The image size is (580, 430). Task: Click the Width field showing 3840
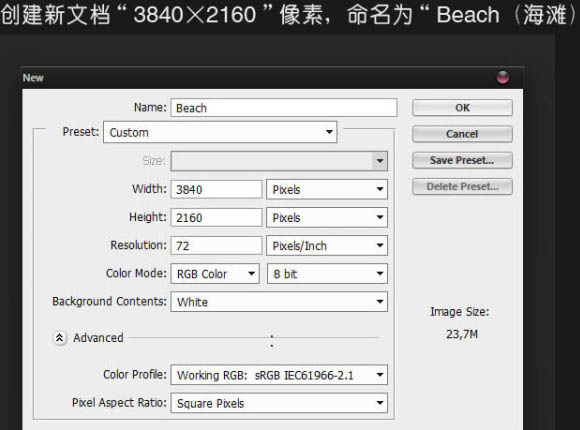point(216,189)
